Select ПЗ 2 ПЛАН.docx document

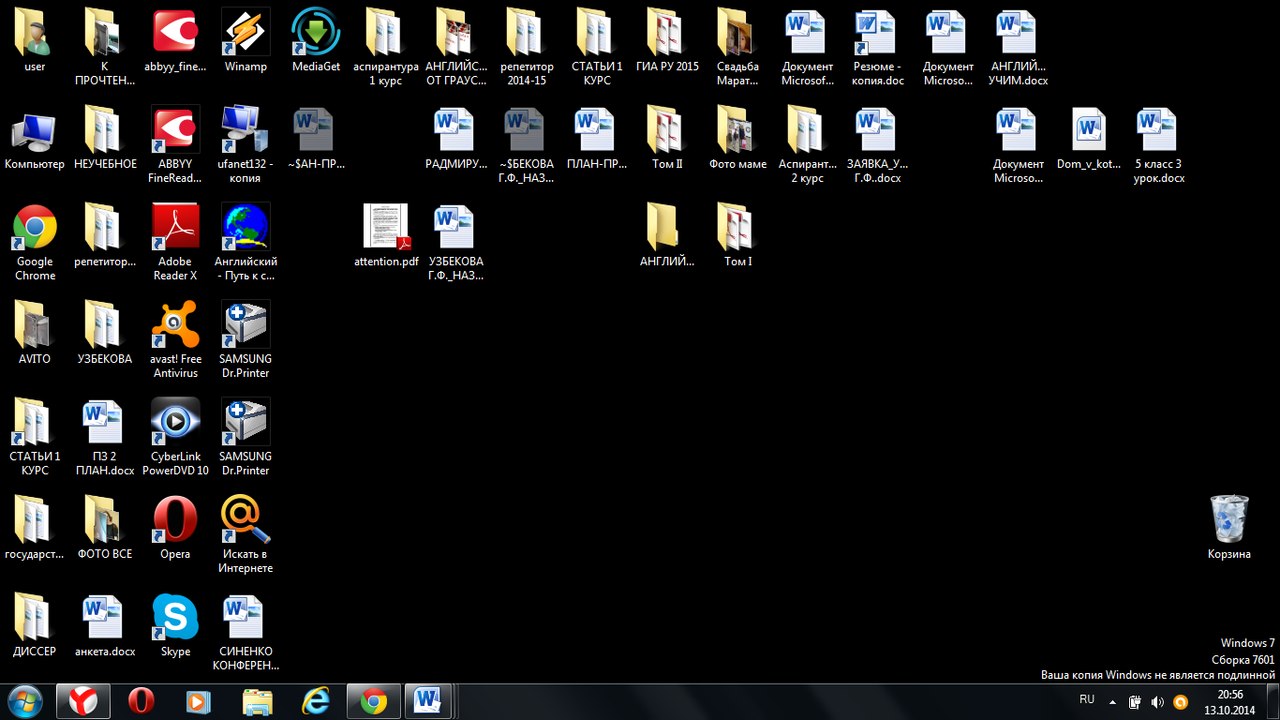pos(105,435)
